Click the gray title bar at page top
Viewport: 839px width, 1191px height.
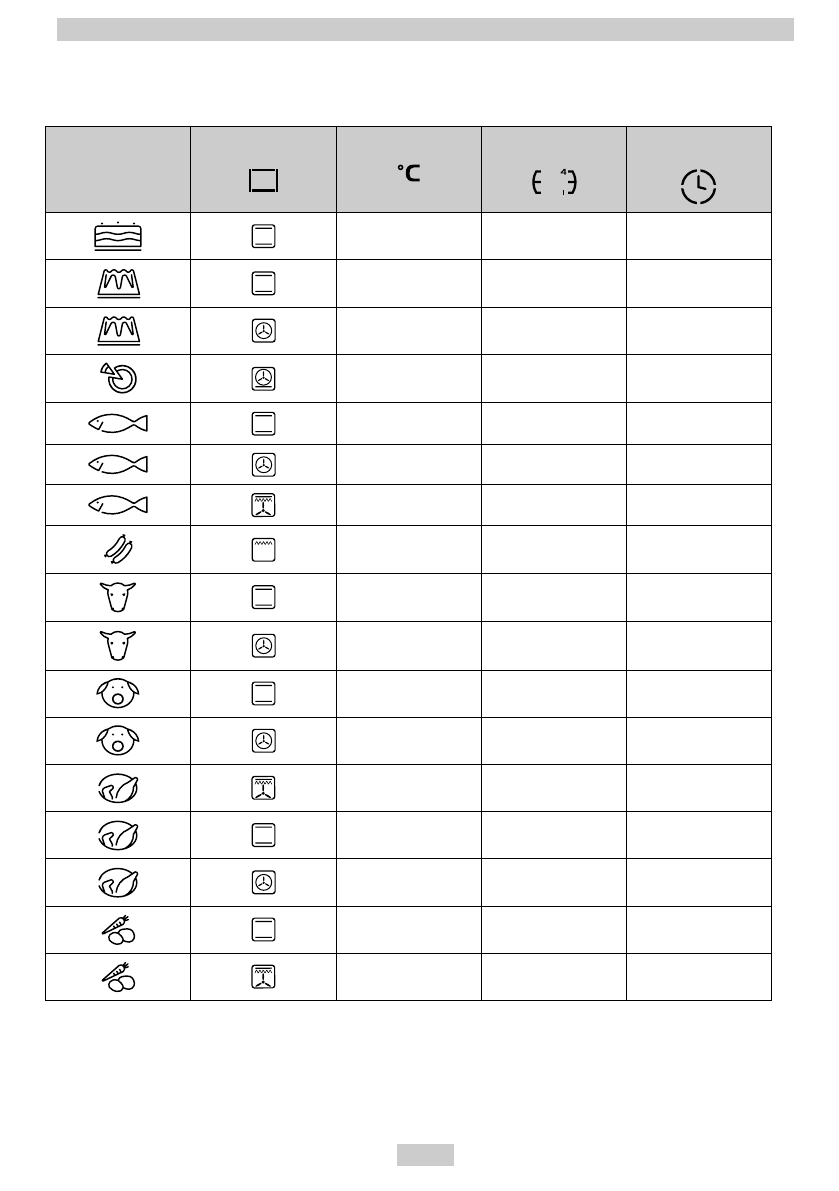[x=425, y=29]
